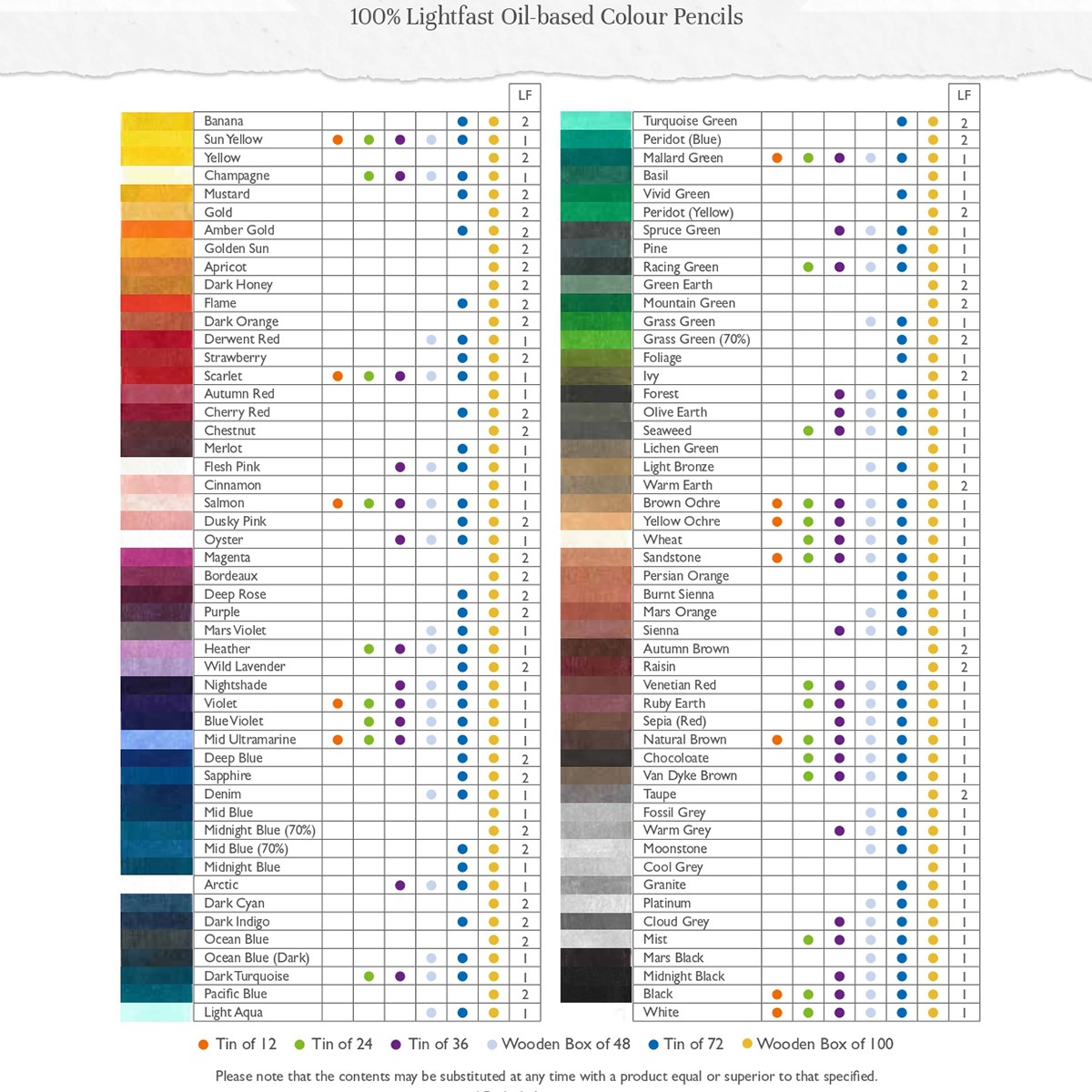Click the LF header above the Turquoise Green column
Viewport: 1092px width, 1092px height.
[964, 96]
